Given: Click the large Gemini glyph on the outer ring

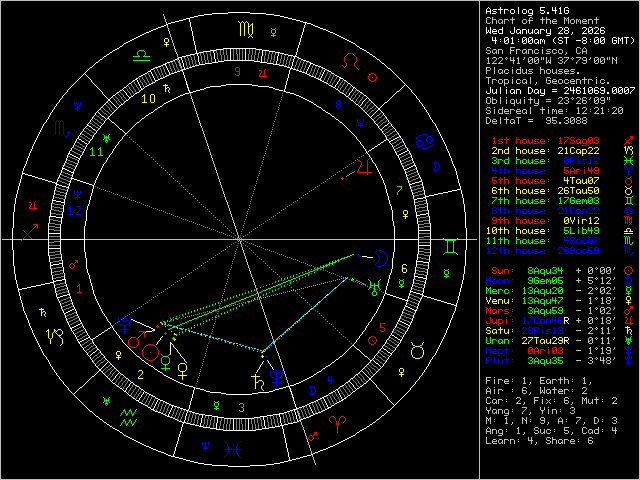Looking at the screenshot, I should [451, 247].
